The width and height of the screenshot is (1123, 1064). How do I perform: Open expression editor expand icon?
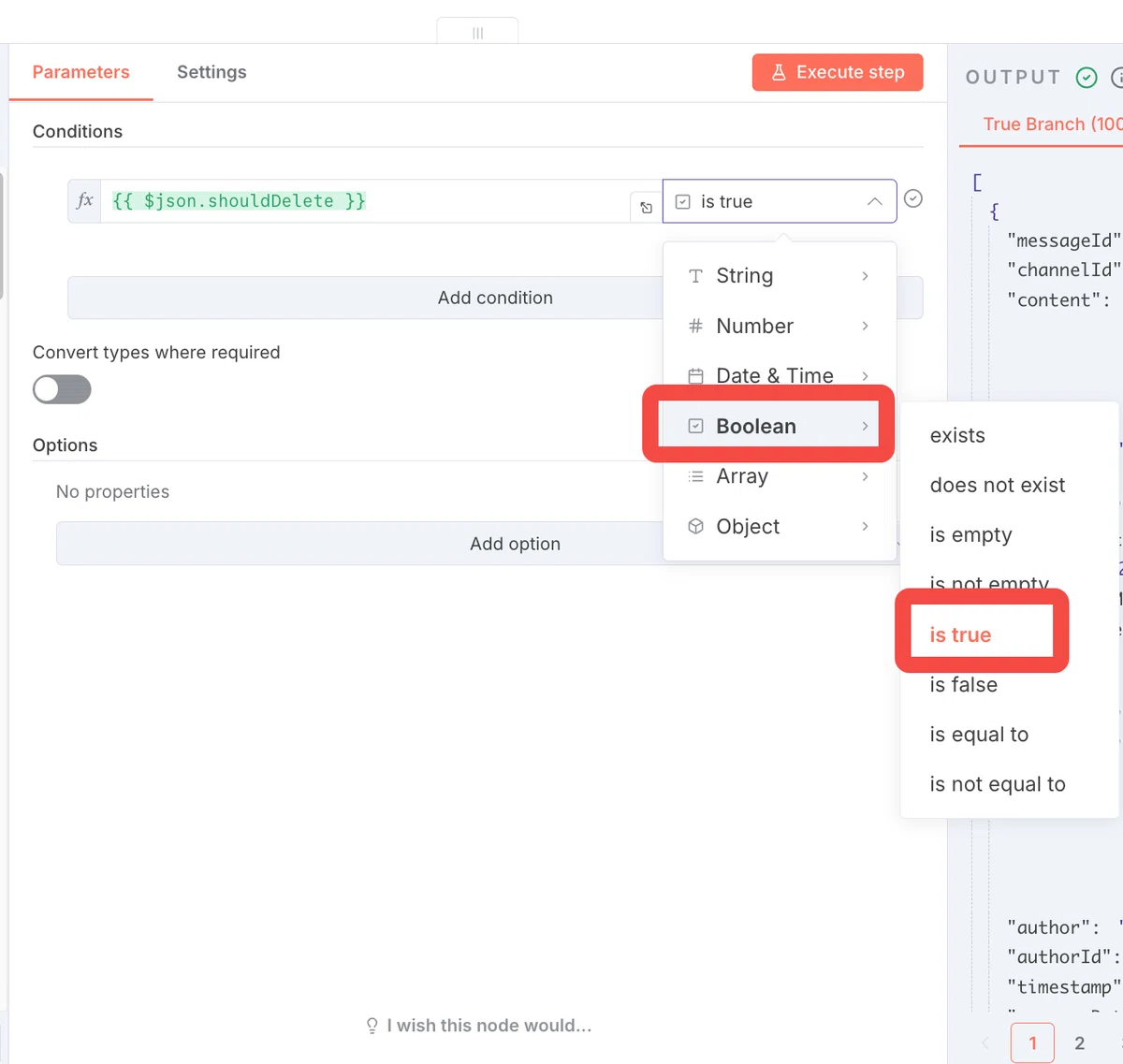coord(647,208)
